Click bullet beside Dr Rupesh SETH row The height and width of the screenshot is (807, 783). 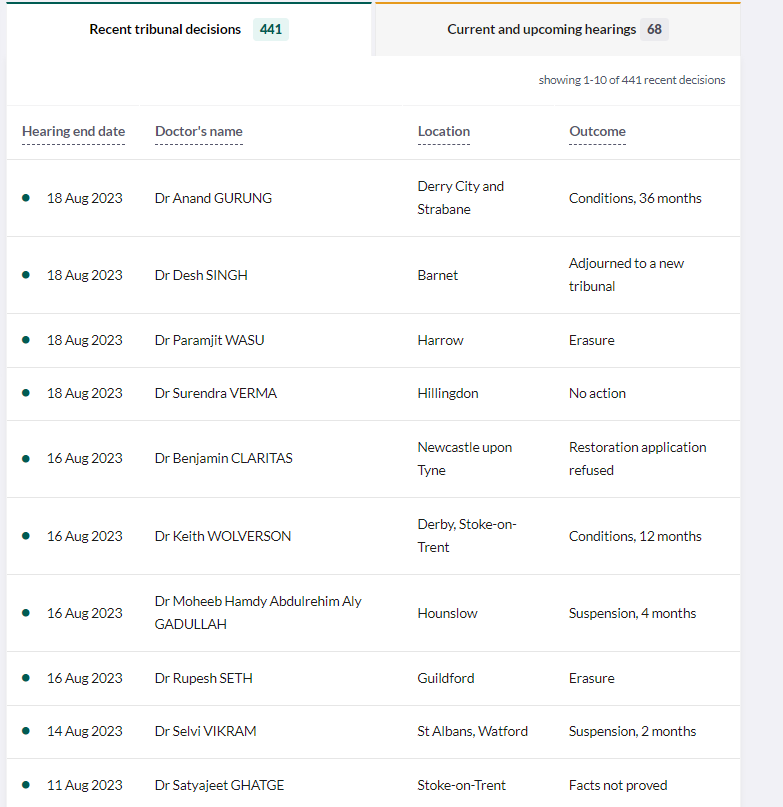[x=26, y=678]
